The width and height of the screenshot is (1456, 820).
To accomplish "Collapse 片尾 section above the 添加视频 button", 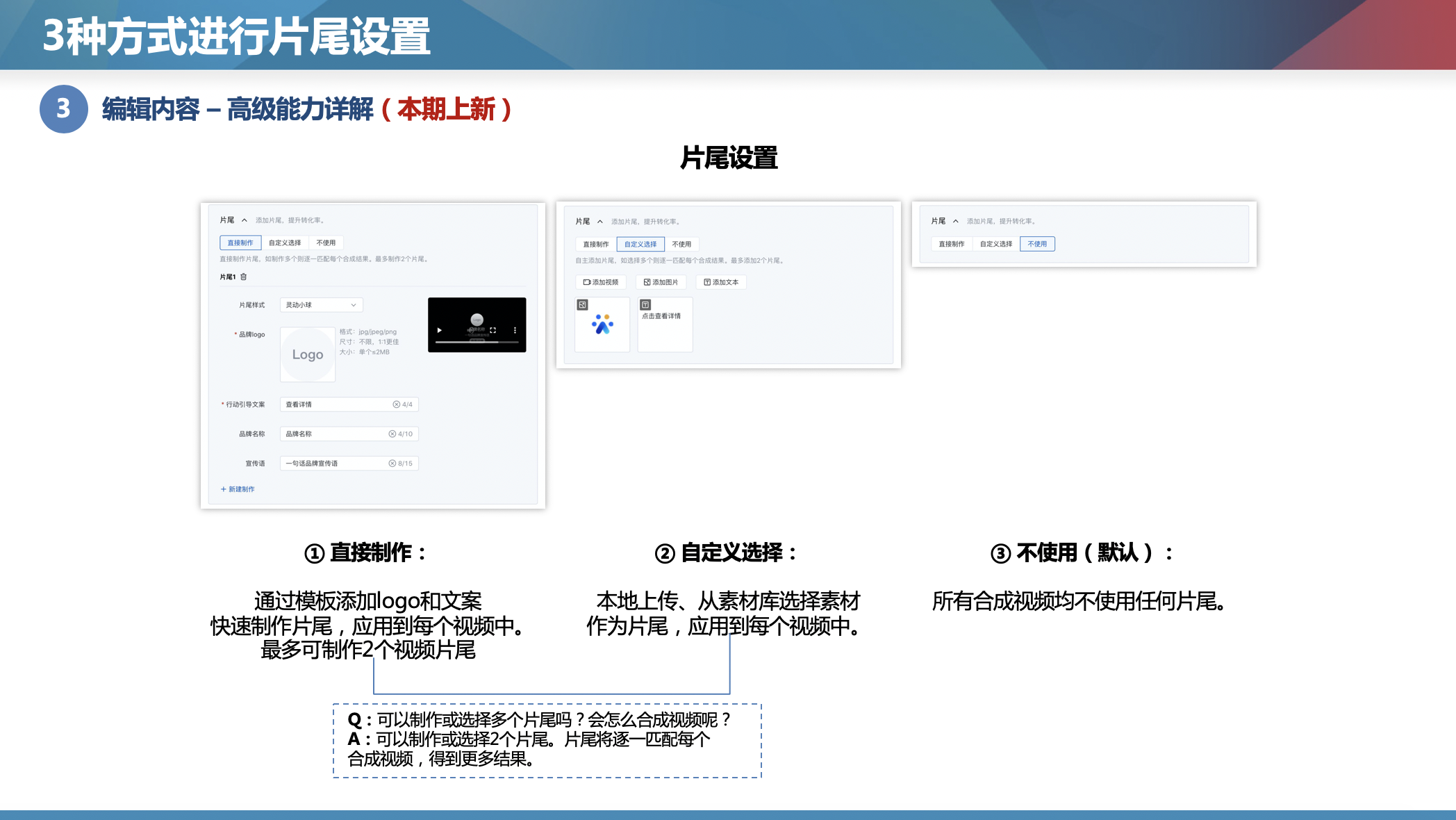I will (x=600, y=222).
